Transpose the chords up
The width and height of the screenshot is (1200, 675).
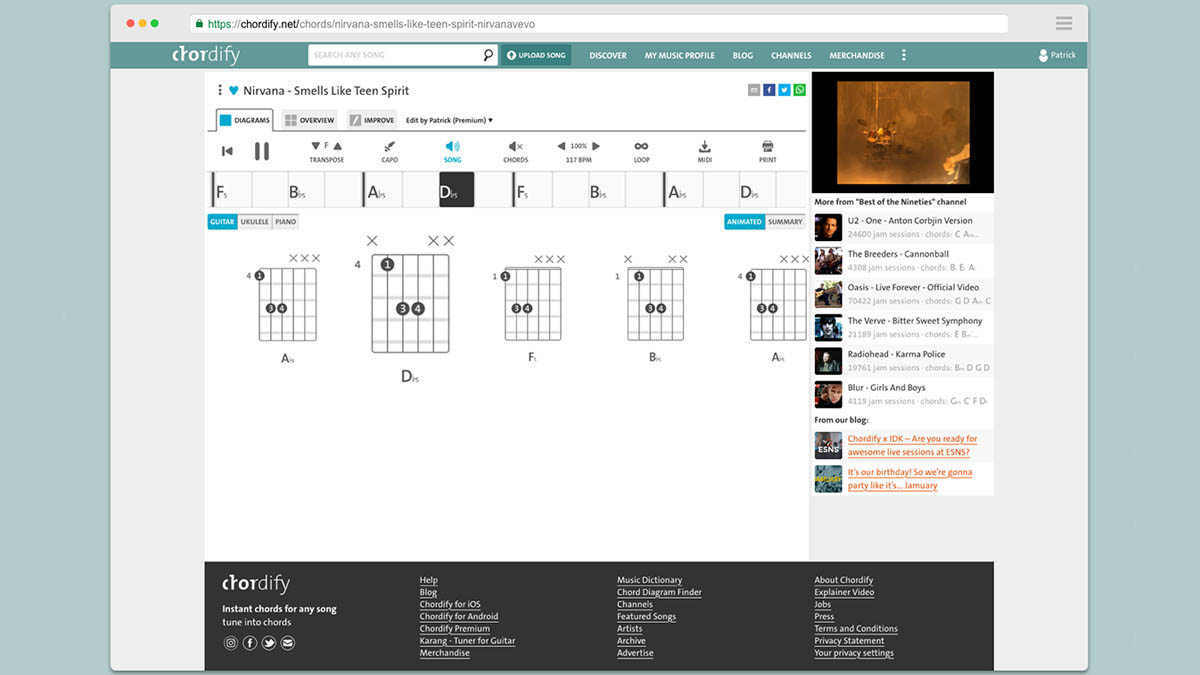point(337,146)
